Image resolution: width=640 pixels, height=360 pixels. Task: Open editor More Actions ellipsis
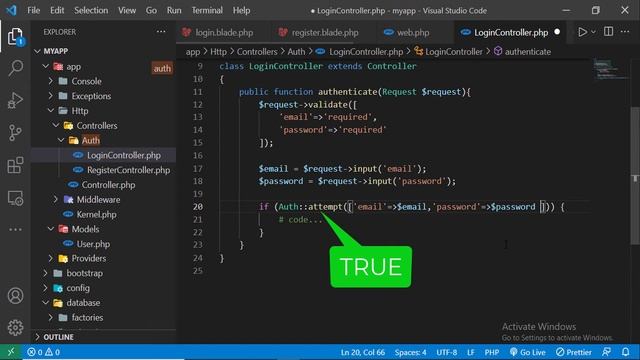click(x=625, y=32)
